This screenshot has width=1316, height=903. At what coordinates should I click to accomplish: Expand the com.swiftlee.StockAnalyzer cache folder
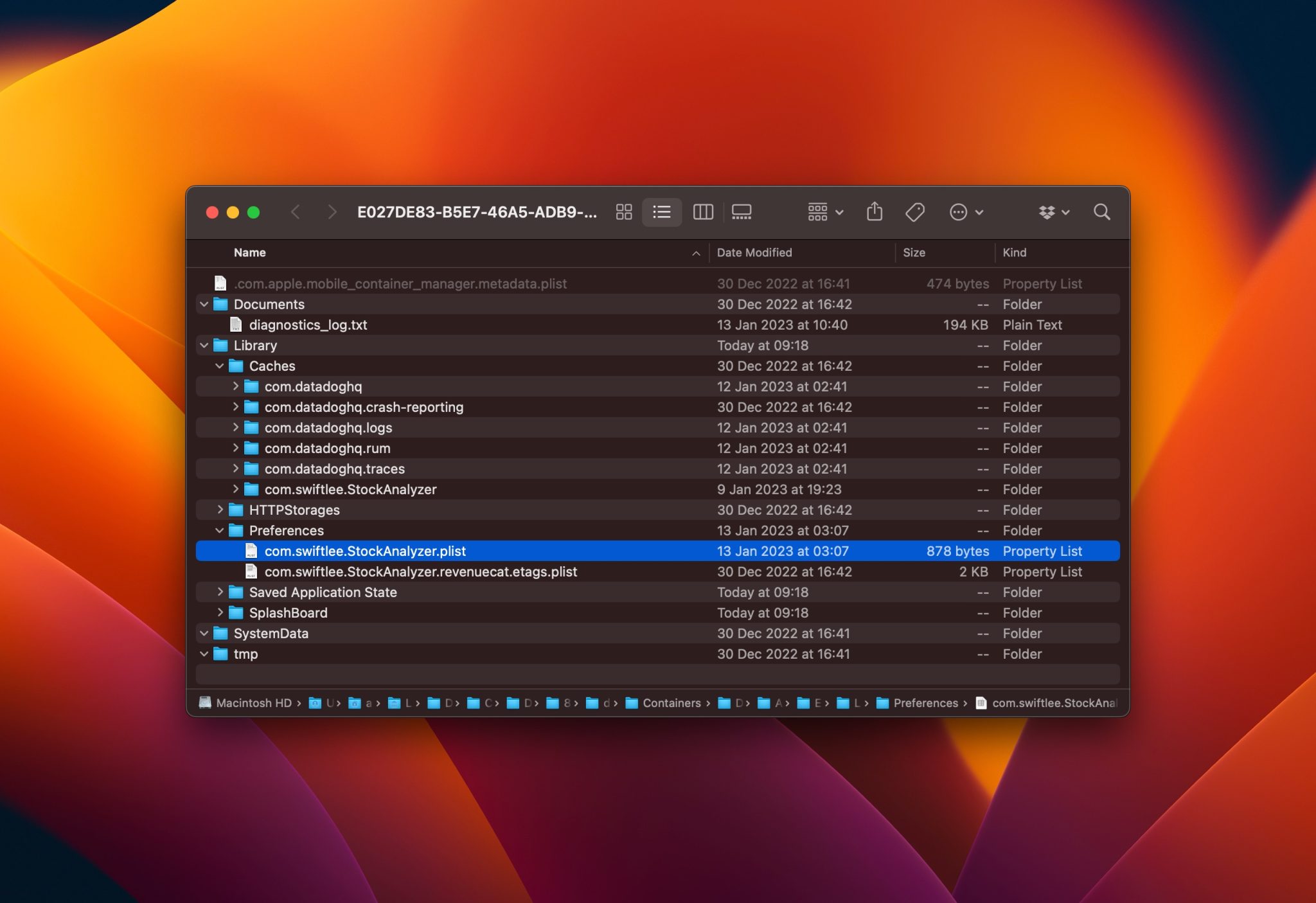pos(236,489)
